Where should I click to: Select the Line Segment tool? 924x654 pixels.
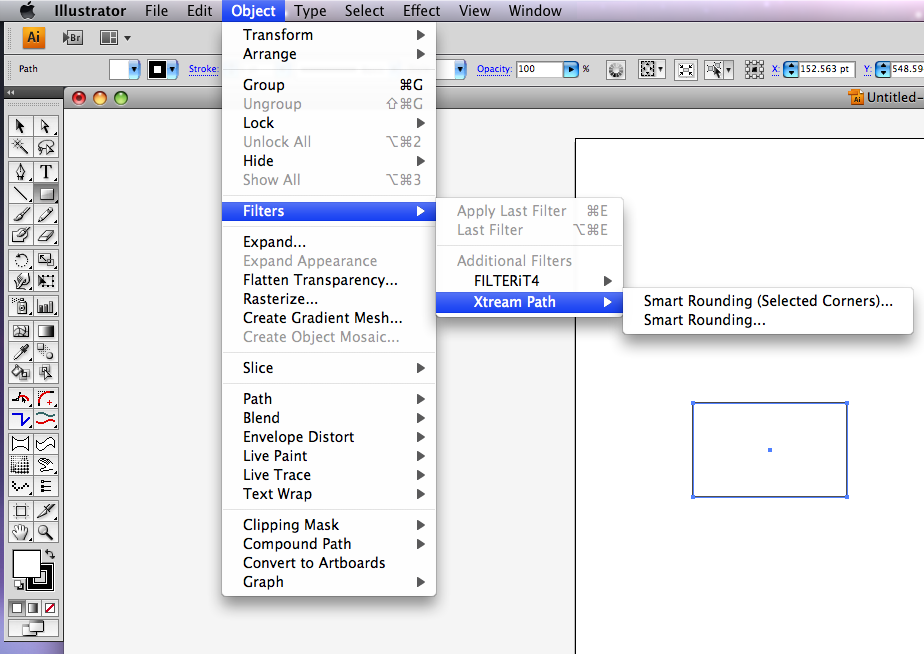point(21,193)
